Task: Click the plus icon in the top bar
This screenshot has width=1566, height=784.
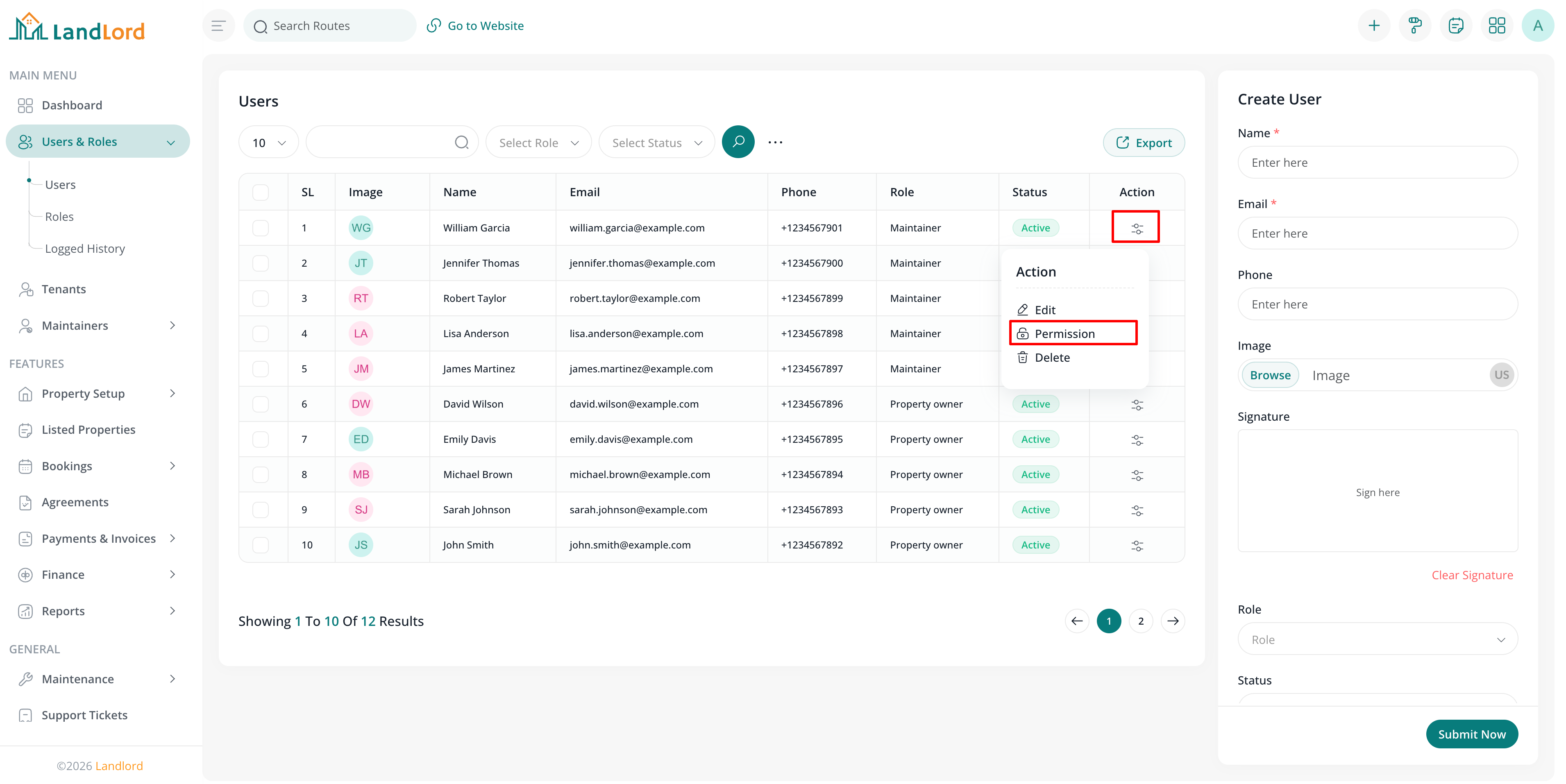Action: click(1375, 25)
